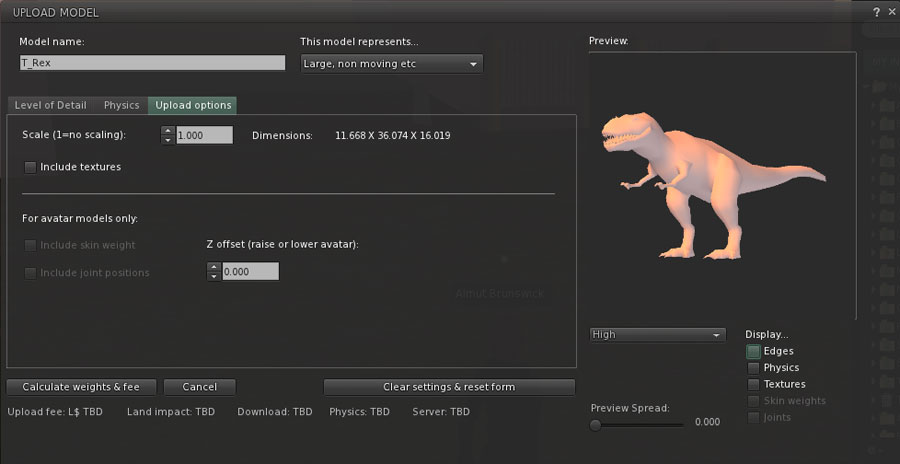Switch to the Level of Detail tab

click(x=50, y=105)
